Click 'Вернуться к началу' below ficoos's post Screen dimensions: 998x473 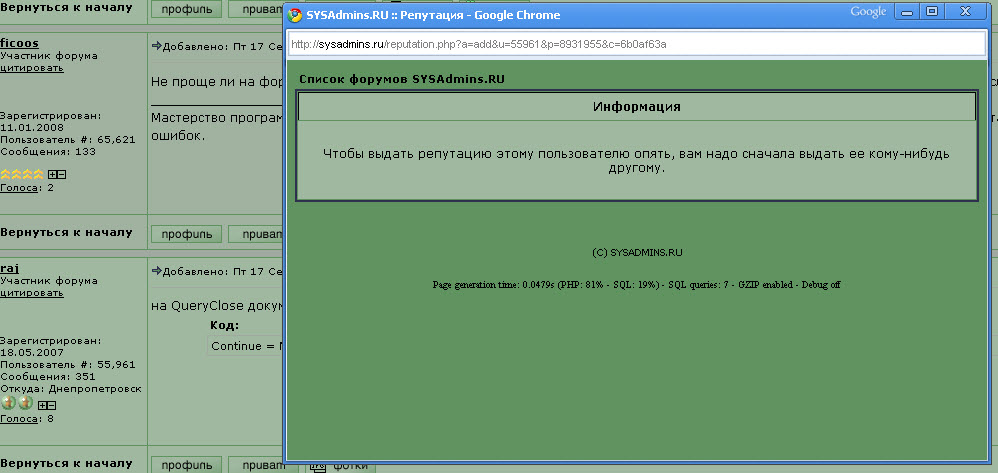pyautogui.click(x=66, y=232)
